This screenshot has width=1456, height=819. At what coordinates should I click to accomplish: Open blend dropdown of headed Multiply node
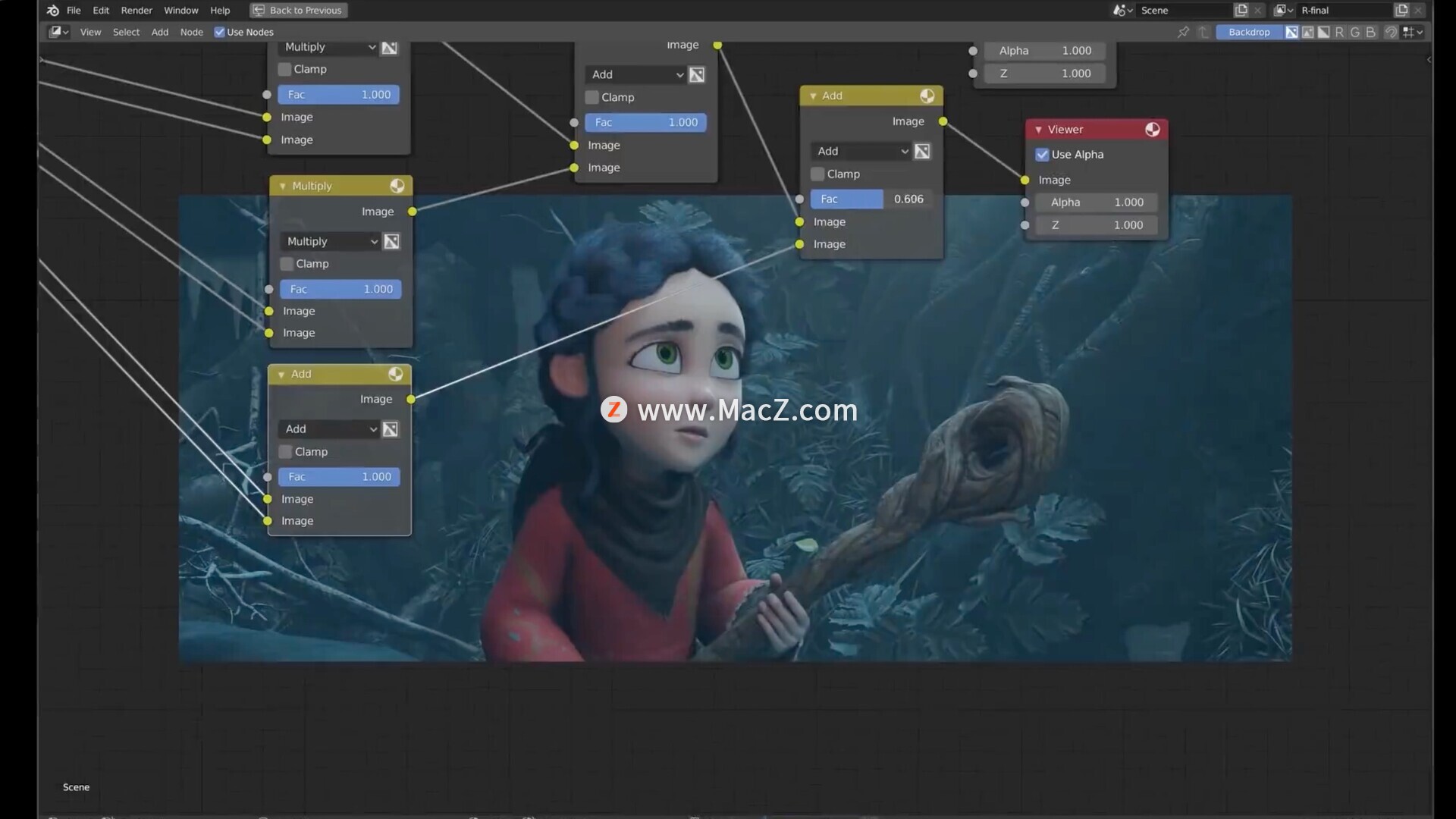click(x=330, y=242)
